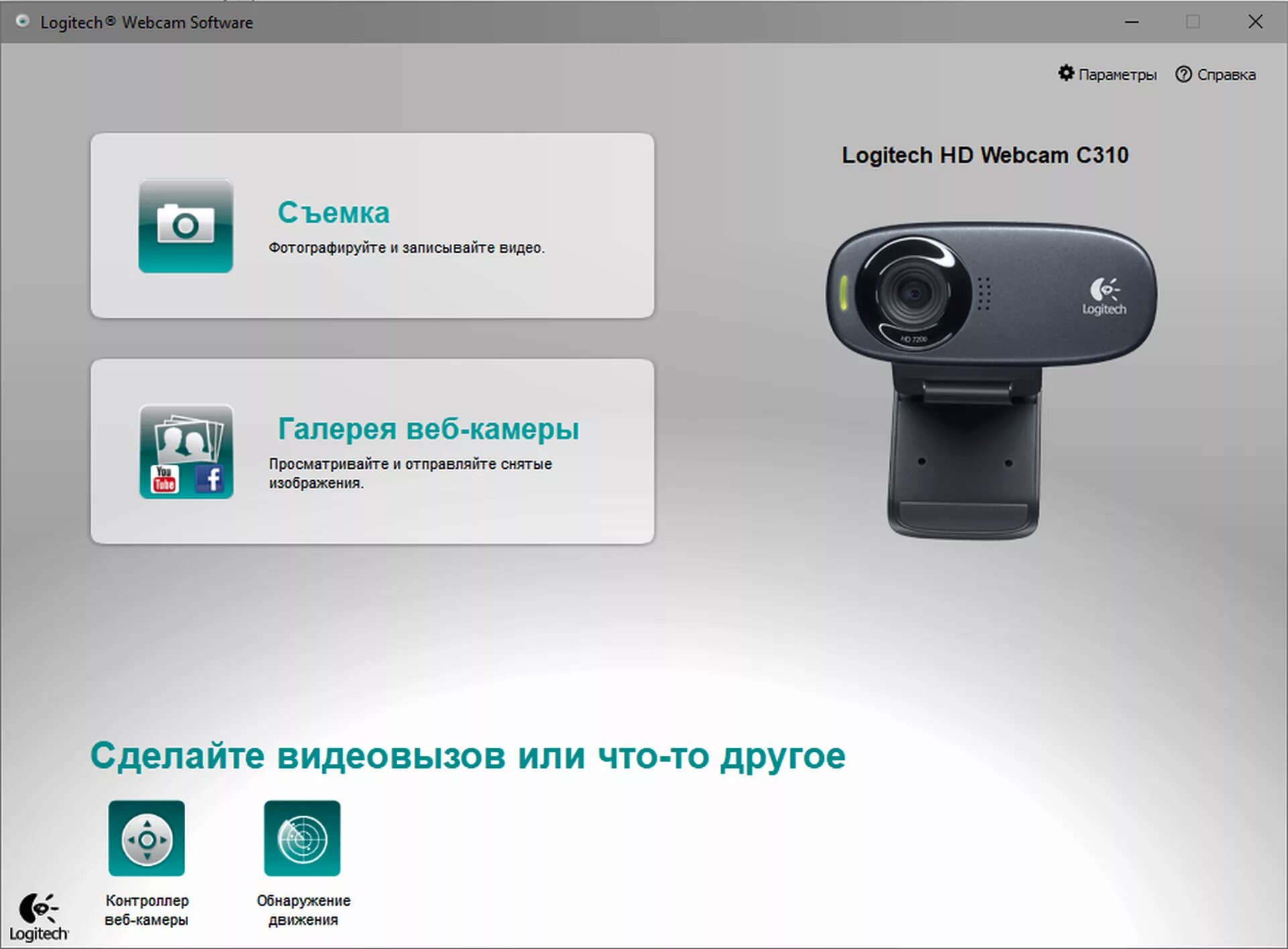Click the Контроллер веб-камеры label
This screenshot has height=949, width=1288.
147,910
